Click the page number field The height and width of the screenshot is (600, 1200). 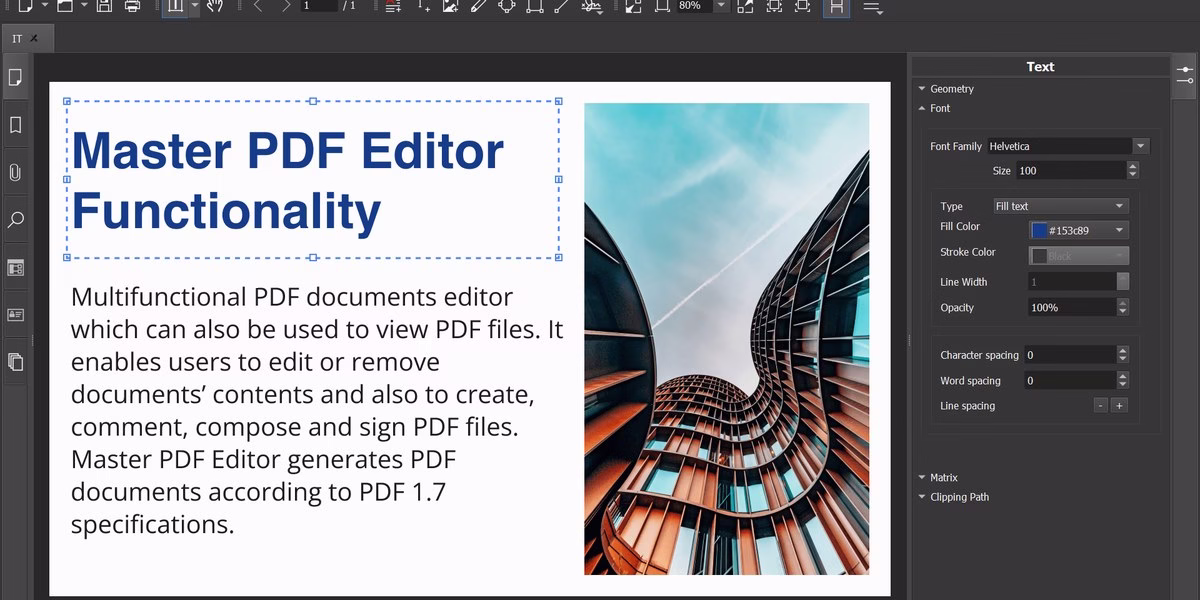pos(318,6)
